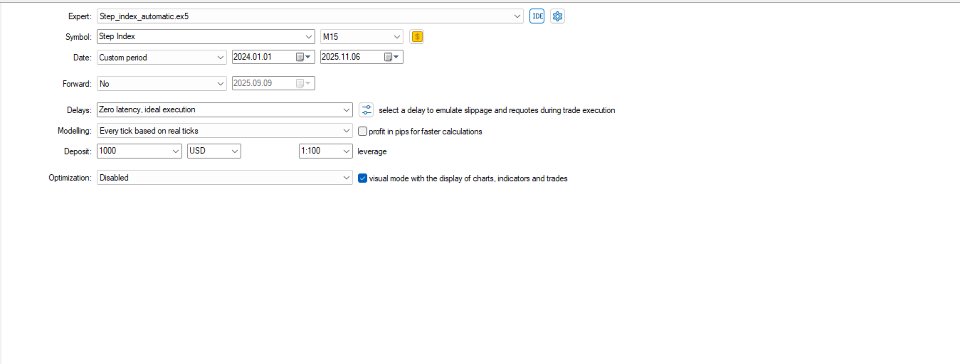
Task: Disable visual mode with display of charts
Action: tap(362, 178)
